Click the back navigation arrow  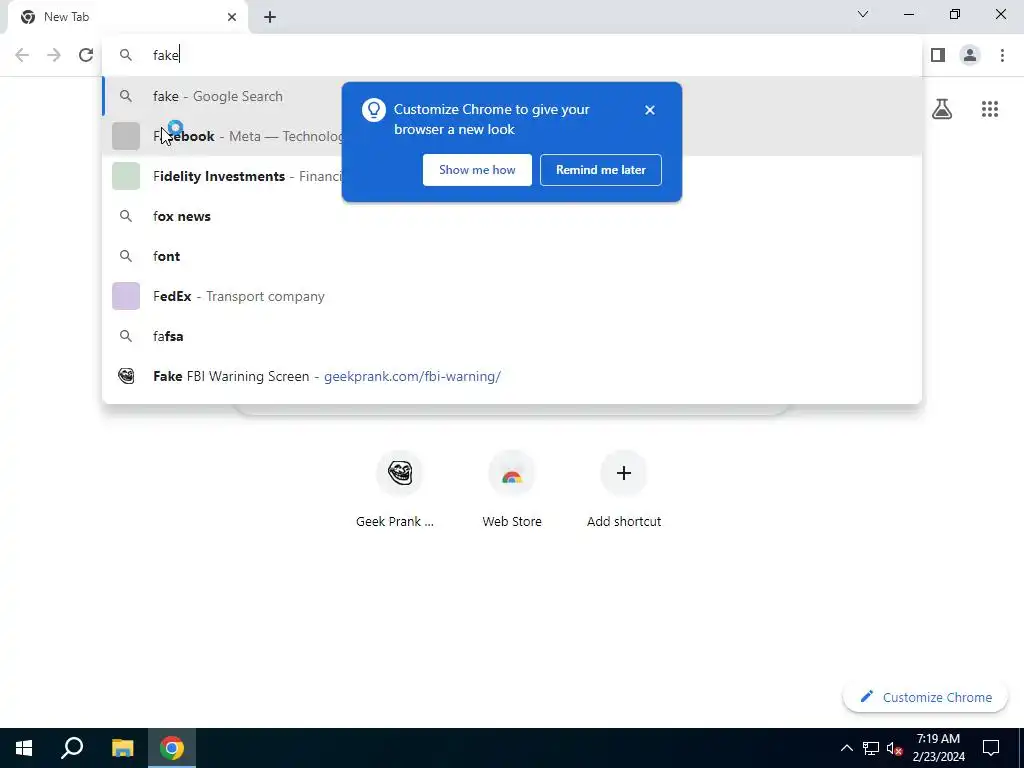[x=22, y=55]
